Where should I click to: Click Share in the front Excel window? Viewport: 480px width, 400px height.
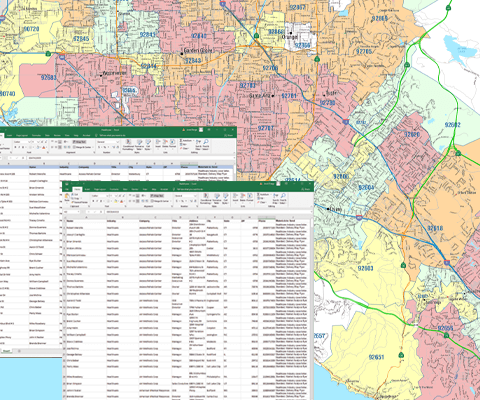305,189
